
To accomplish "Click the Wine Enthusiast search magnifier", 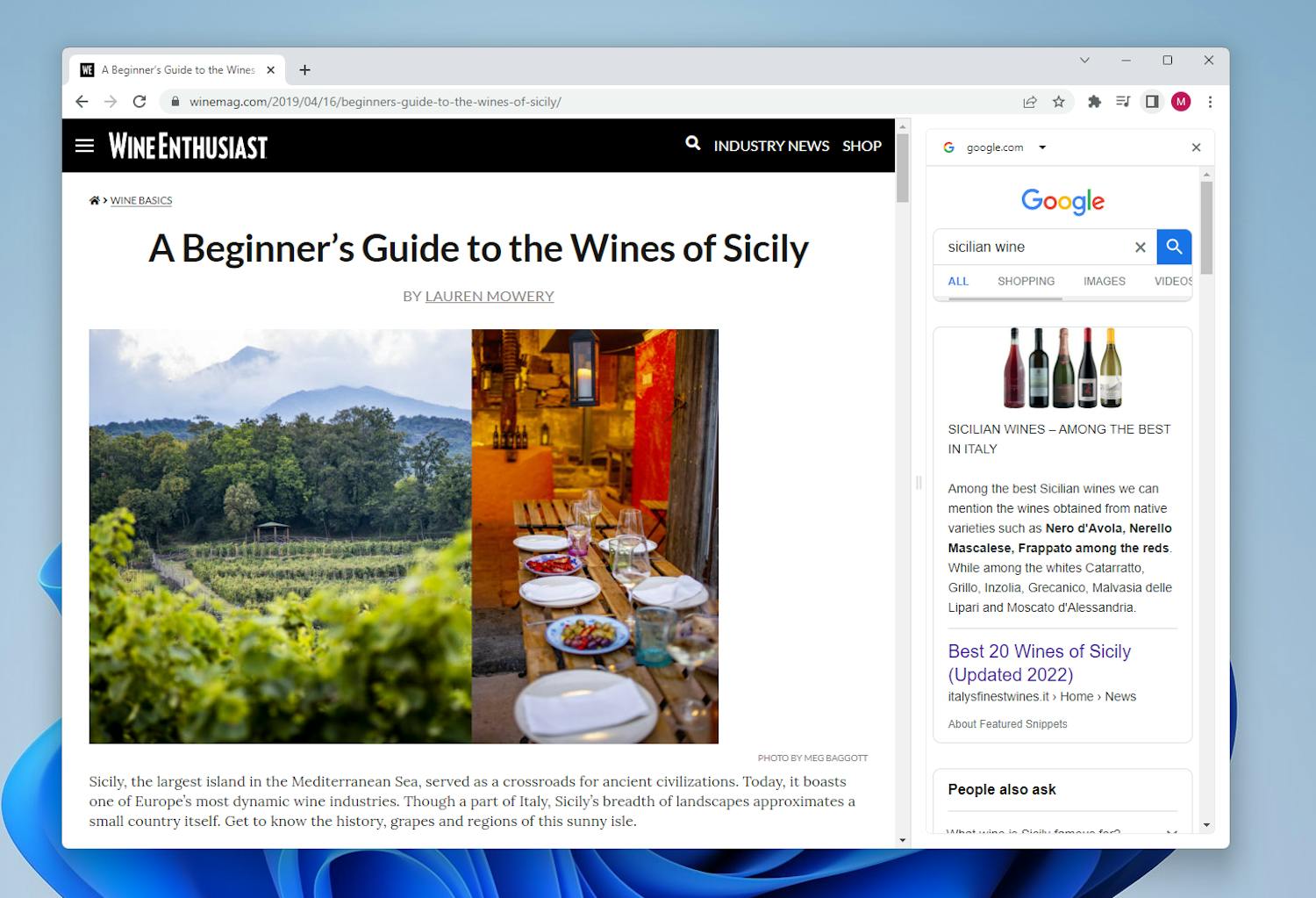I will (x=692, y=143).
